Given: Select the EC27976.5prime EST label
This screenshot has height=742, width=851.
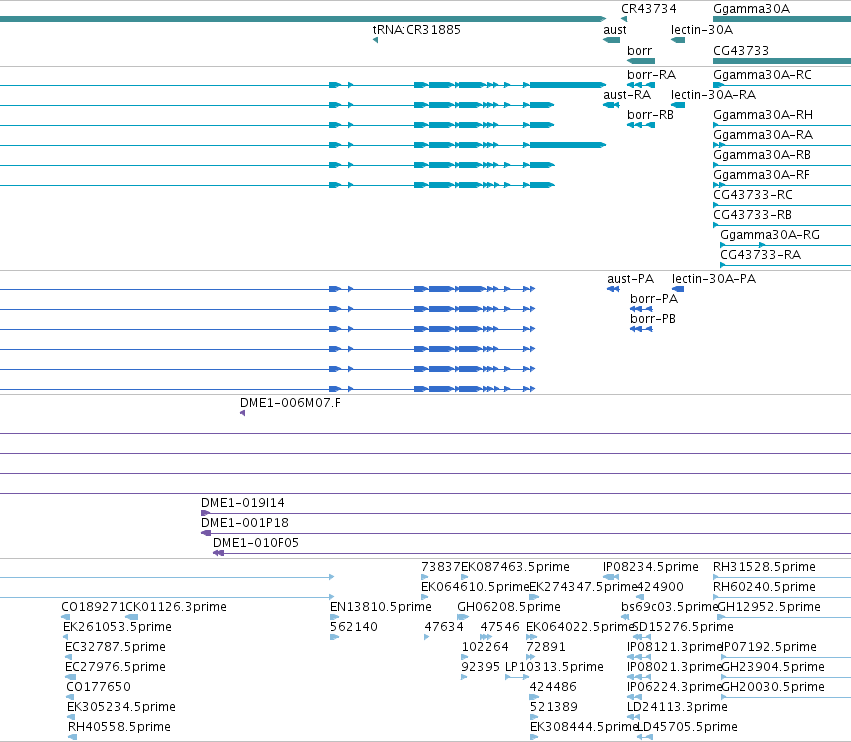Looking at the screenshot, I should point(115,668).
